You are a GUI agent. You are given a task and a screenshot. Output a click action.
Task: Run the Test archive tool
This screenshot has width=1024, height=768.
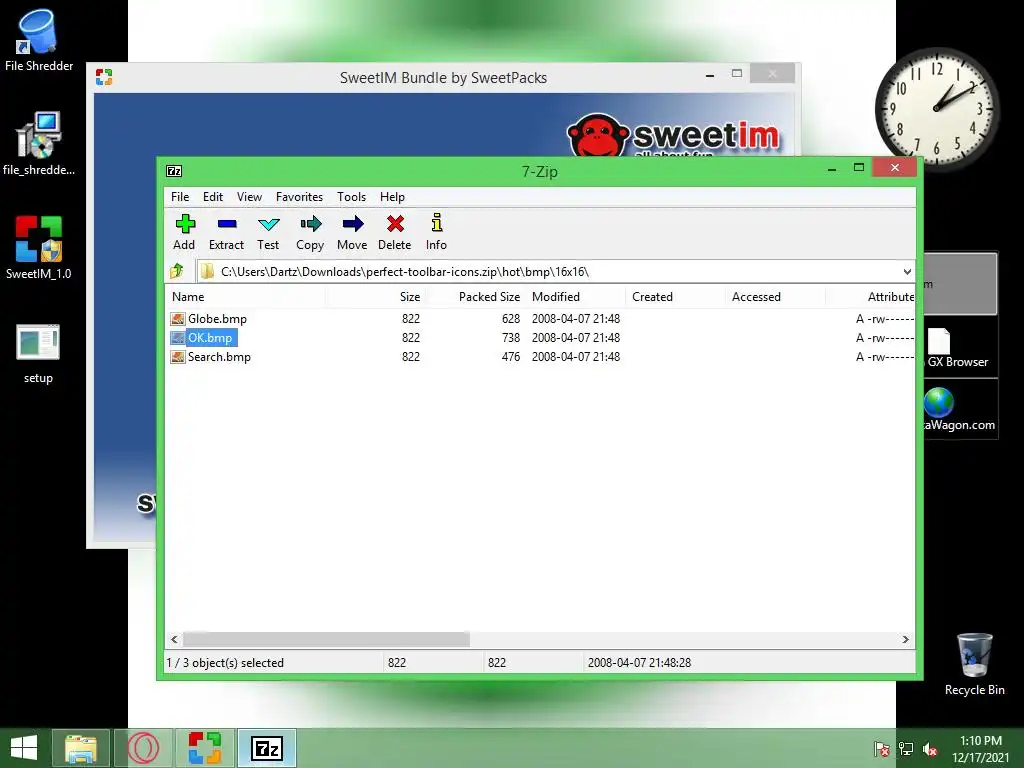point(268,232)
